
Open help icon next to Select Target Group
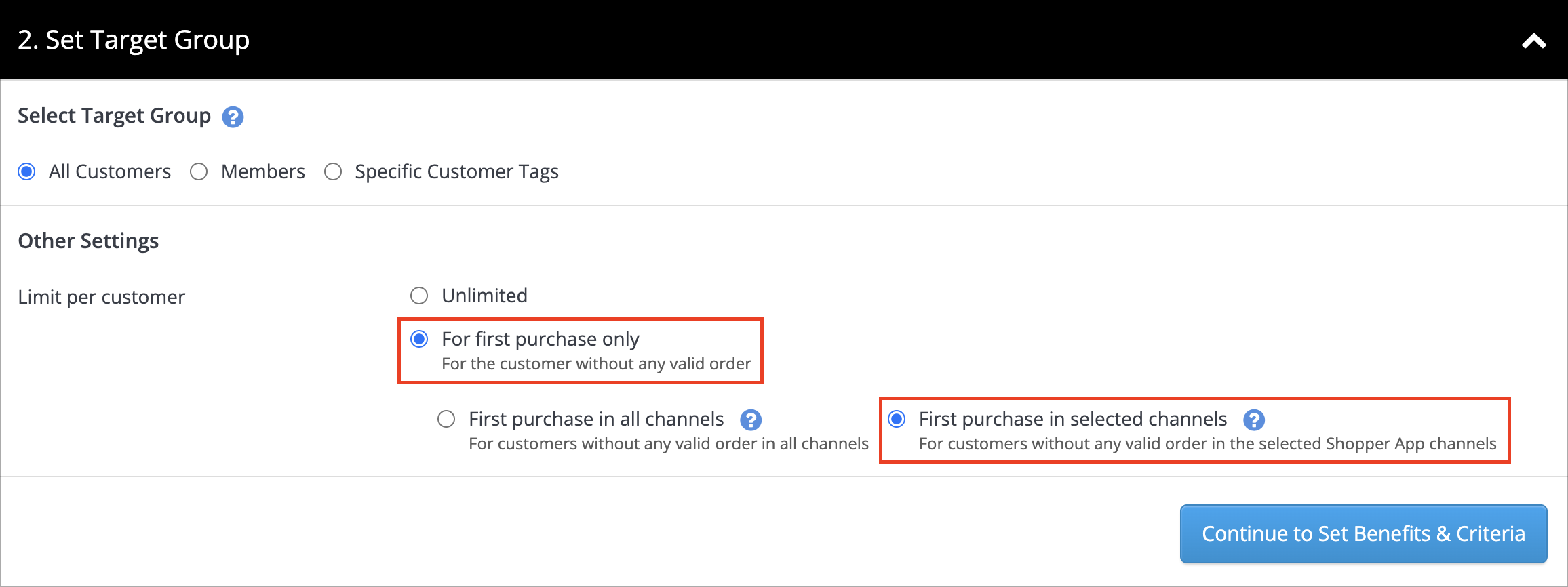[x=233, y=117]
